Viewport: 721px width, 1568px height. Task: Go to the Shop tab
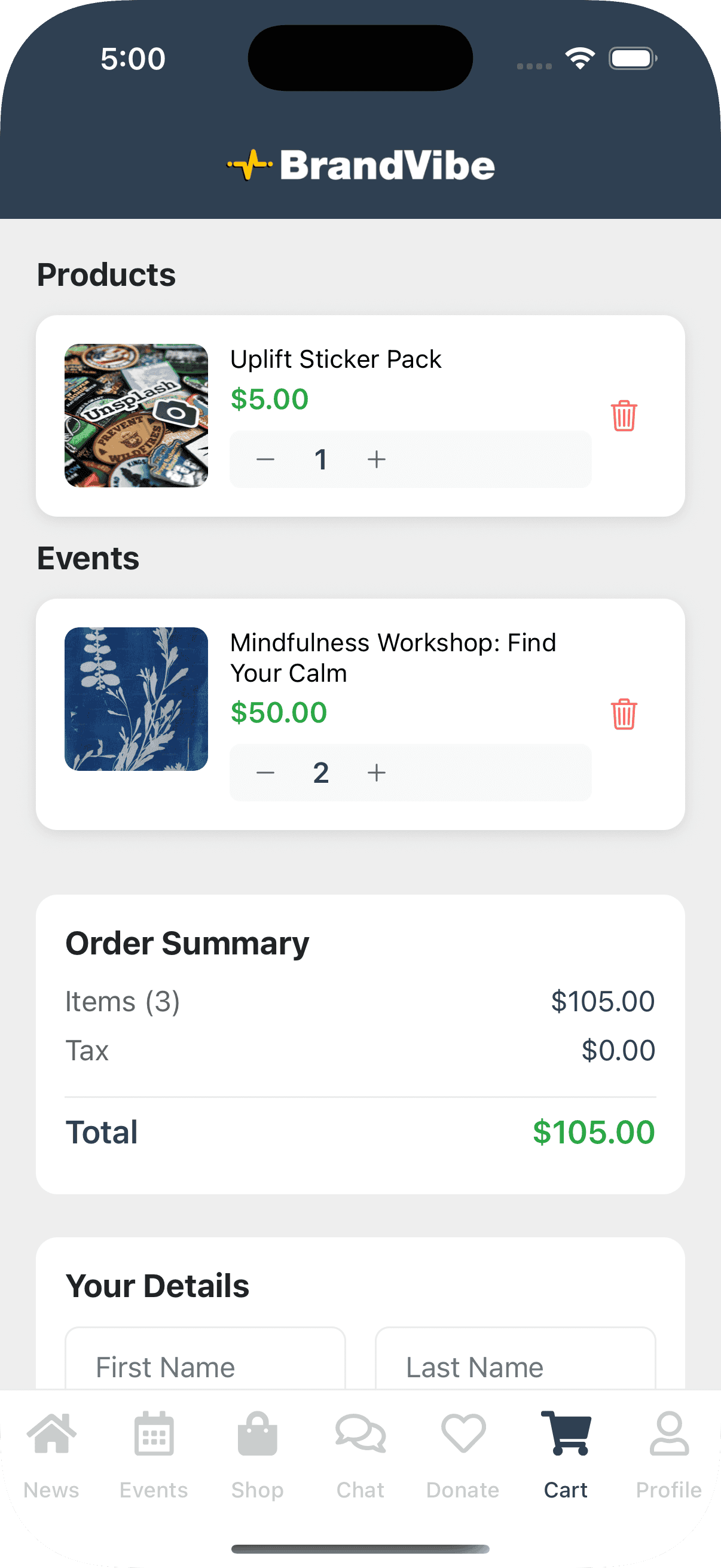coord(257,1454)
